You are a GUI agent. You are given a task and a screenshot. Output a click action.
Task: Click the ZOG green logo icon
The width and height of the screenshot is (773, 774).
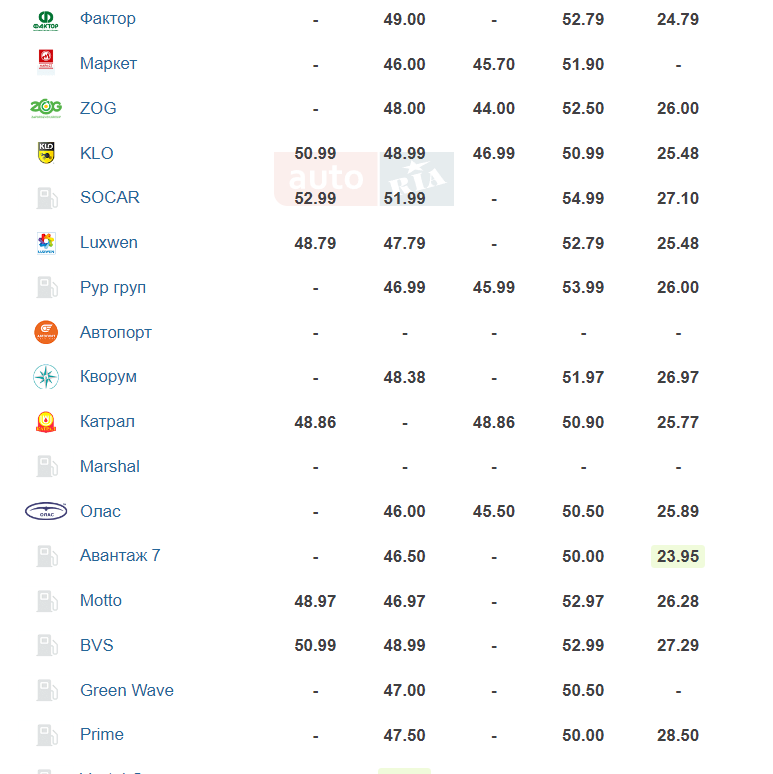(x=46, y=108)
